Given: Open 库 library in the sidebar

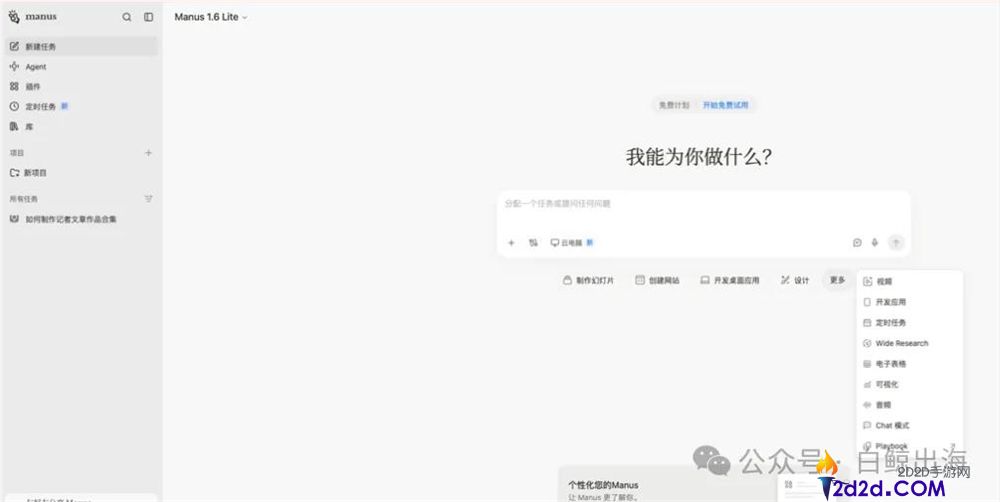Looking at the screenshot, I should (80, 126).
